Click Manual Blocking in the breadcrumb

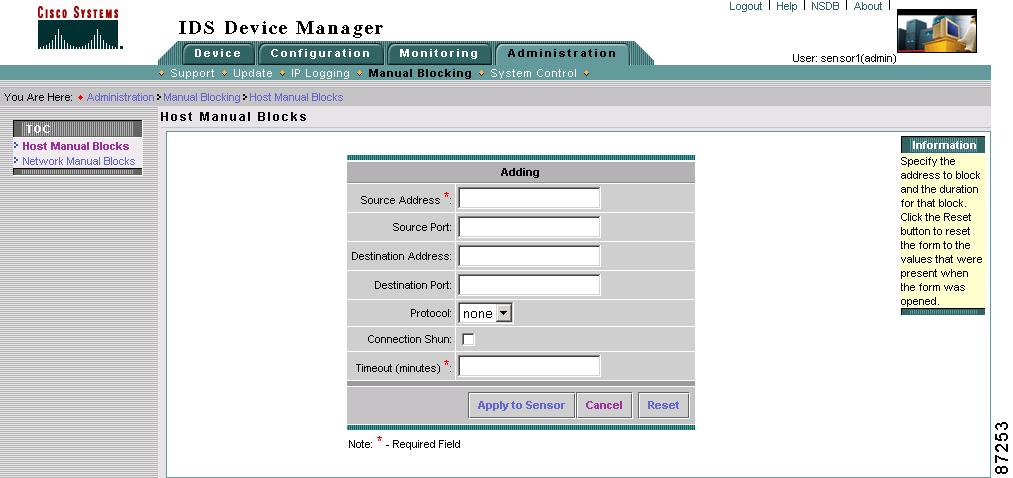pyautogui.click(x=202, y=97)
